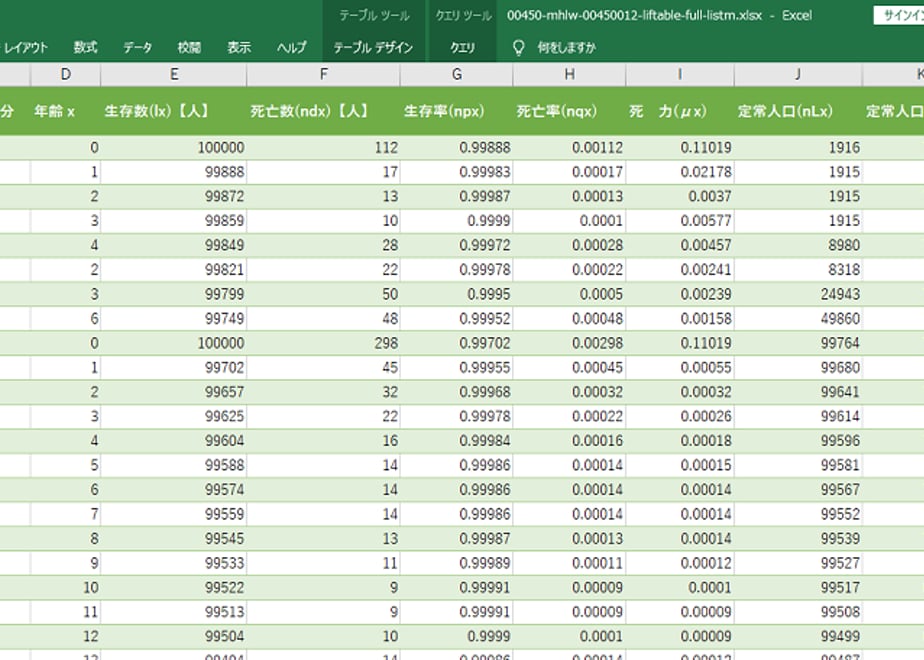
Task: Select column G header
Action: point(457,74)
